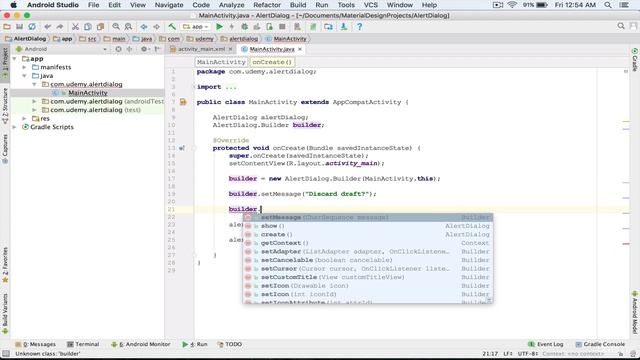Open the Gradle Console
The width and height of the screenshot is (640, 360).
coord(600,344)
